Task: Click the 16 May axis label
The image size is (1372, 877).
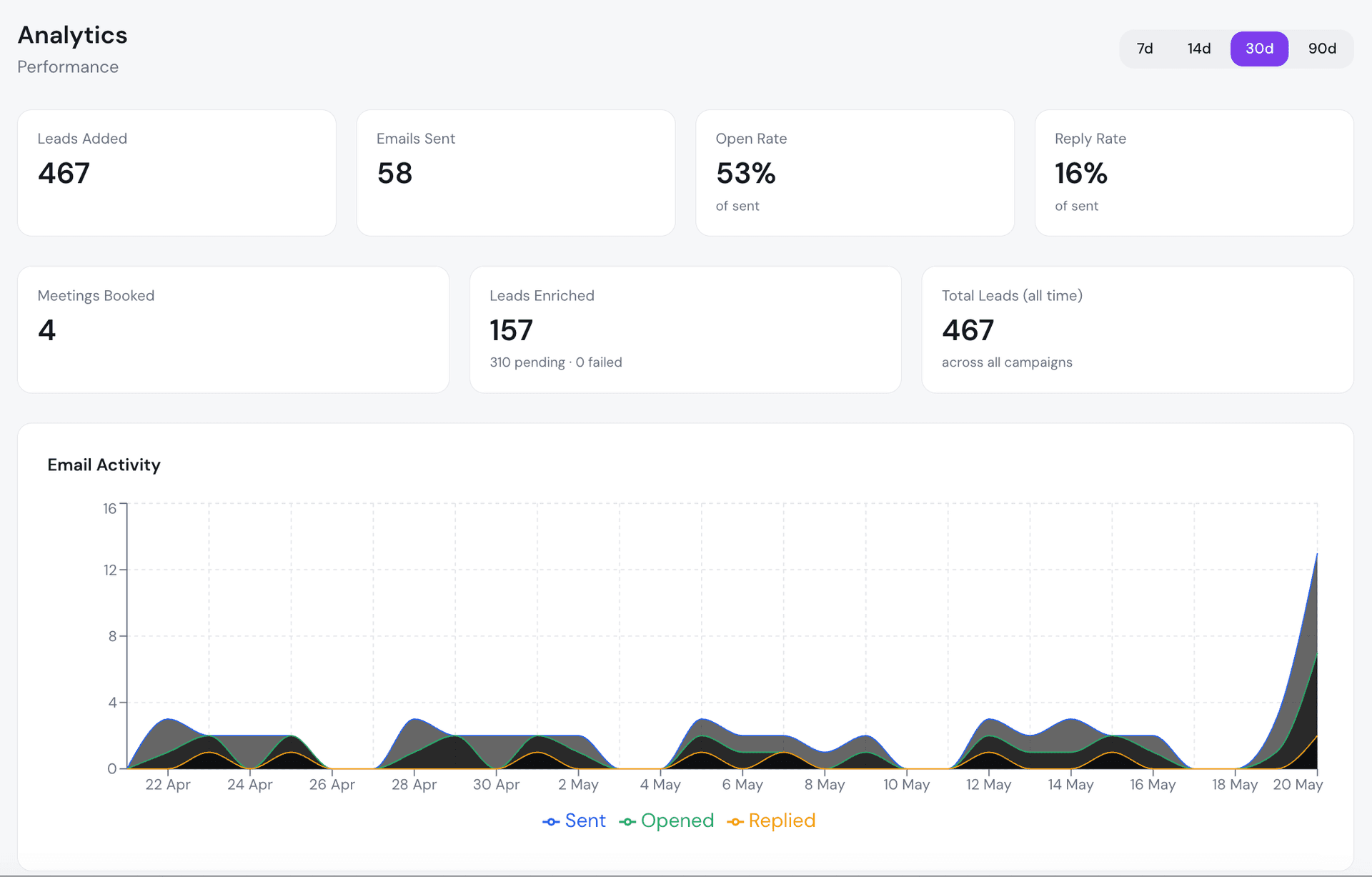Action: click(x=1153, y=784)
